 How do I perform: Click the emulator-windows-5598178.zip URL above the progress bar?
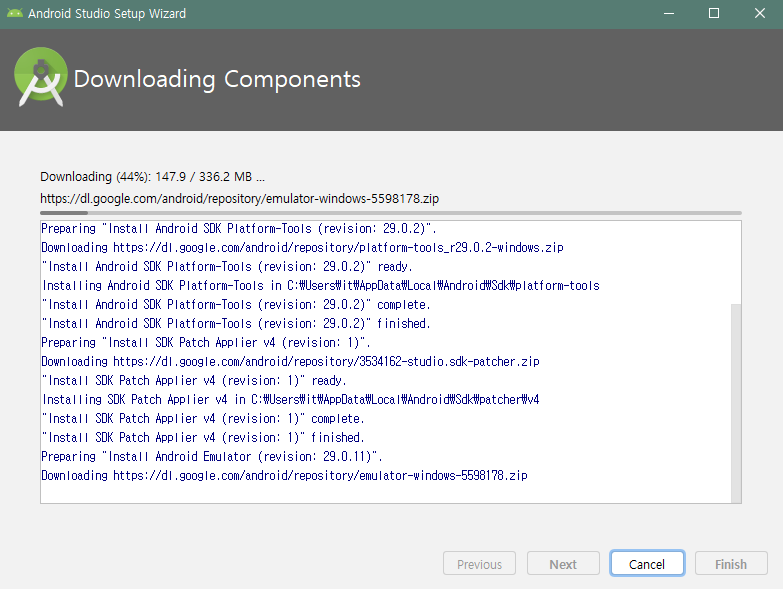(239, 199)
